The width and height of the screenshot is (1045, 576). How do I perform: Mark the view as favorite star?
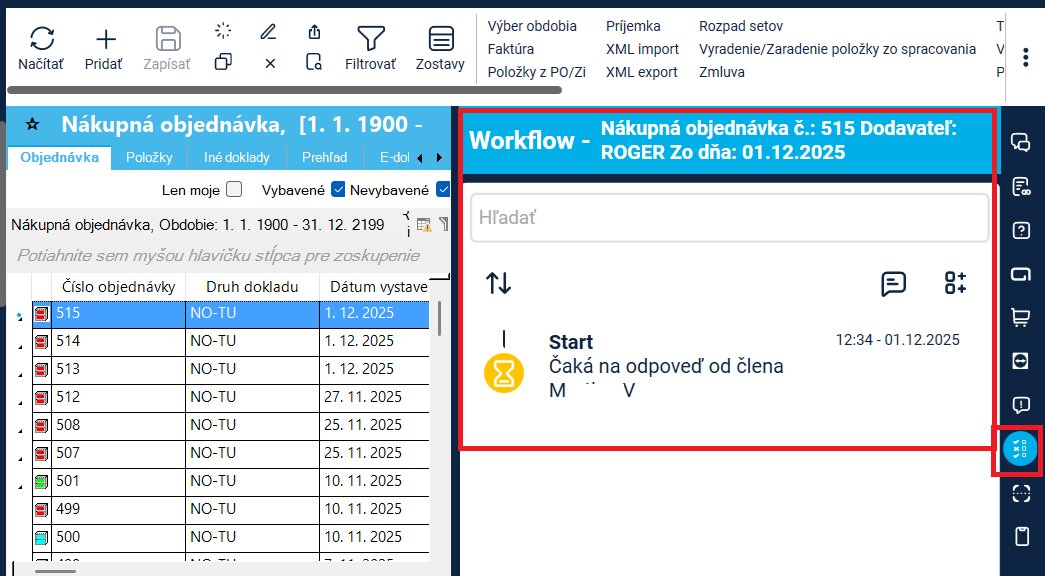point(33,125)
